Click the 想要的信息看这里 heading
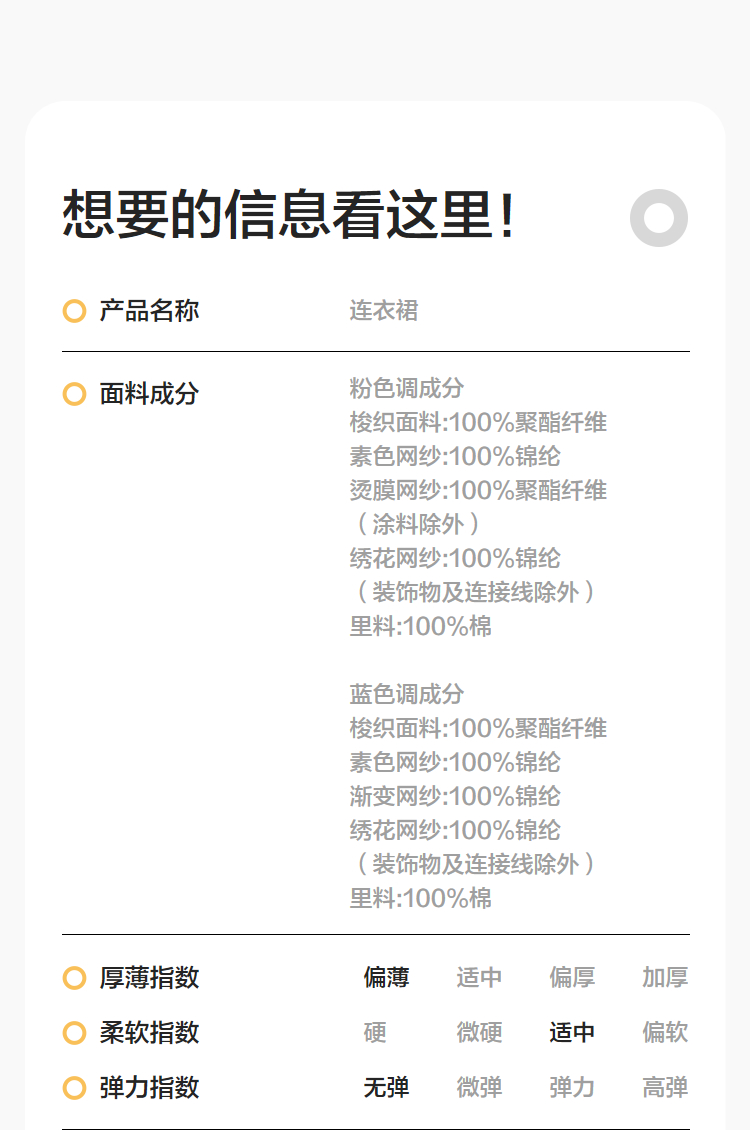 290,216
